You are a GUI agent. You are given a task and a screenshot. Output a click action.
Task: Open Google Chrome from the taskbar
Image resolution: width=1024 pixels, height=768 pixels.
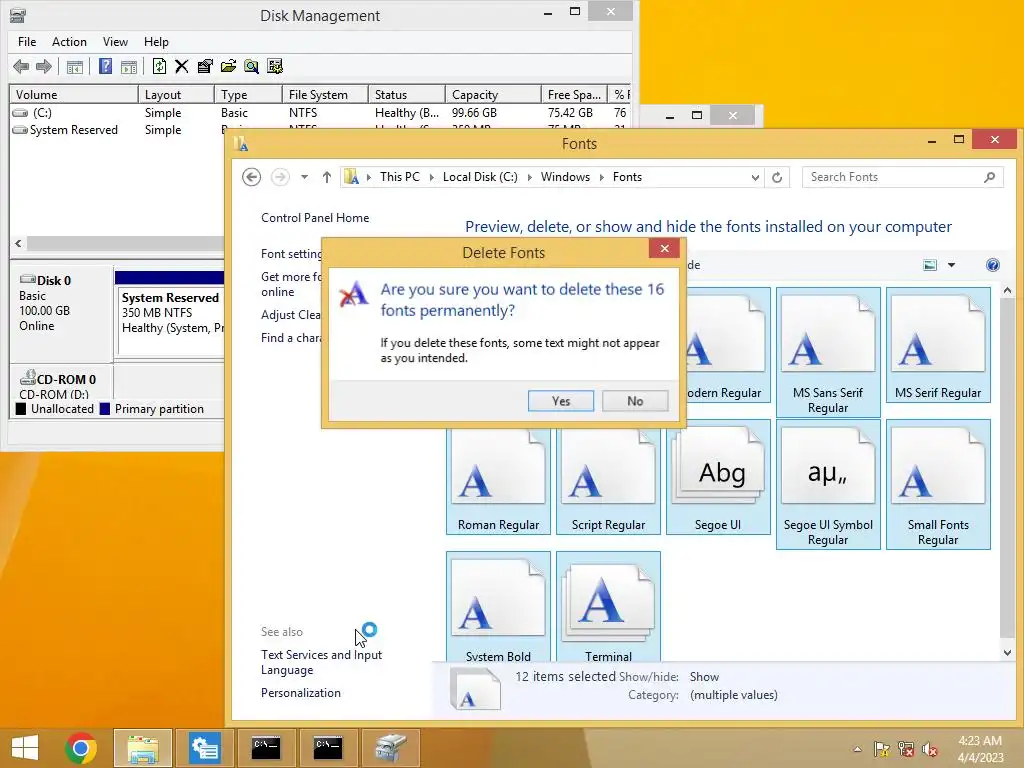(81, 748)
